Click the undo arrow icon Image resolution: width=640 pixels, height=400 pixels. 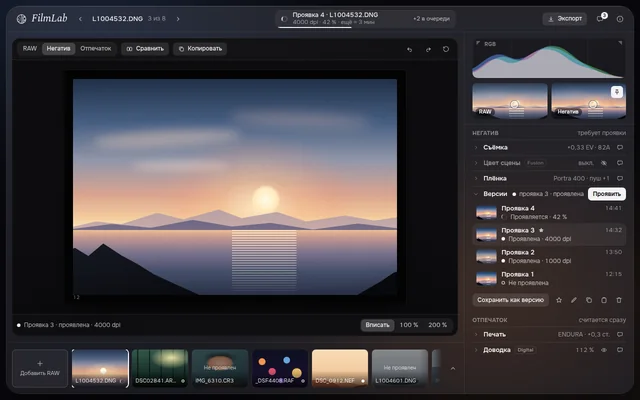coord(409,49)
